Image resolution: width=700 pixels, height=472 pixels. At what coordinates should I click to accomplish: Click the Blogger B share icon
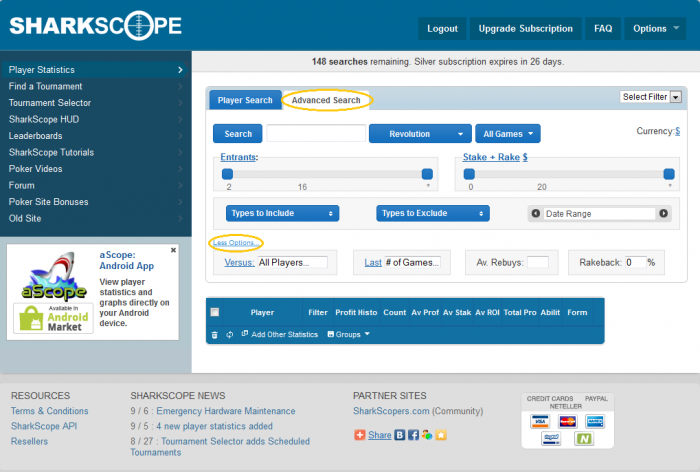[400, 435]
